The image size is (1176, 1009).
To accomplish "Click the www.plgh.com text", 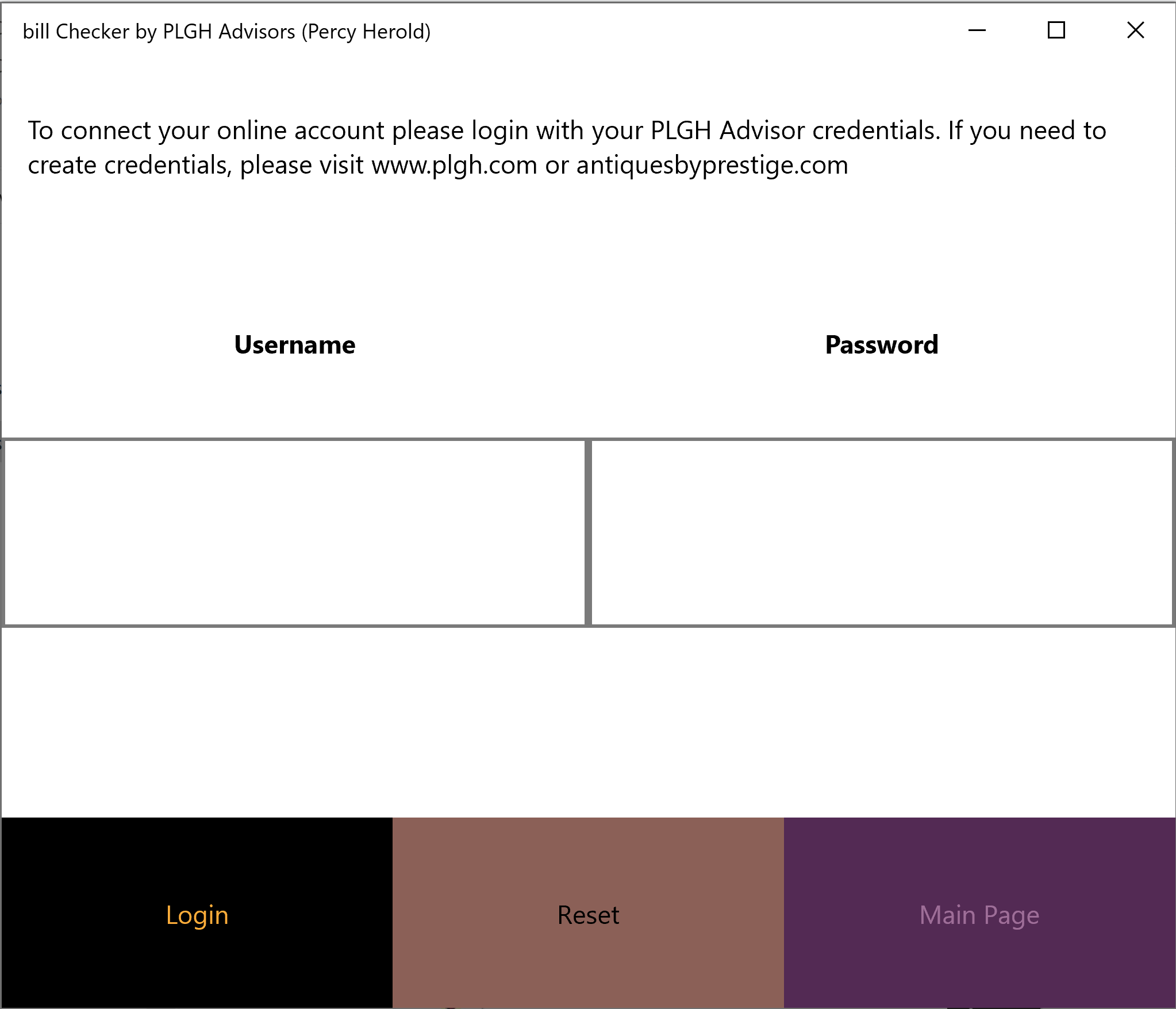I will pos(454,166).
